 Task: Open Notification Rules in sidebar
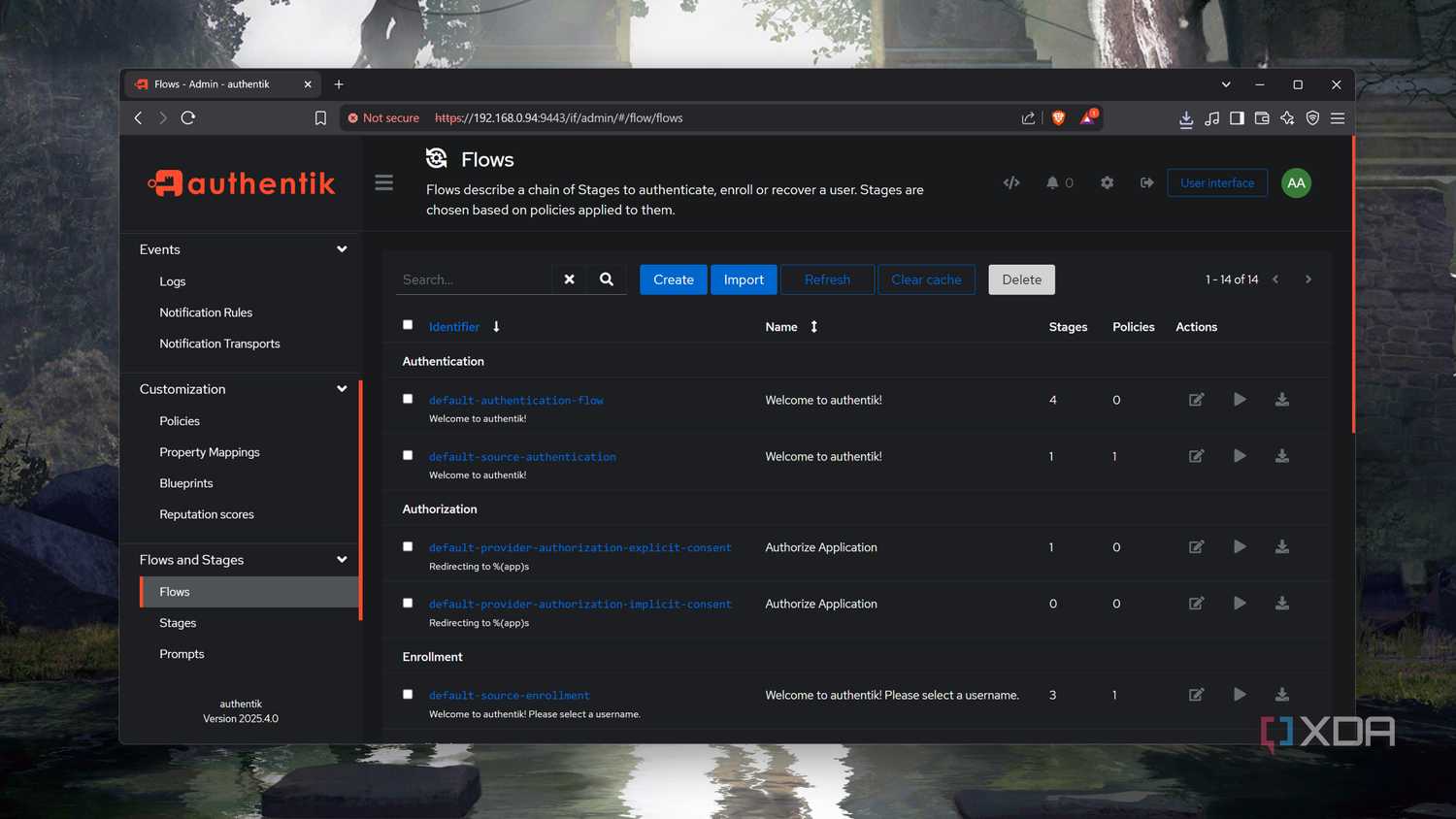coord(206,312)
